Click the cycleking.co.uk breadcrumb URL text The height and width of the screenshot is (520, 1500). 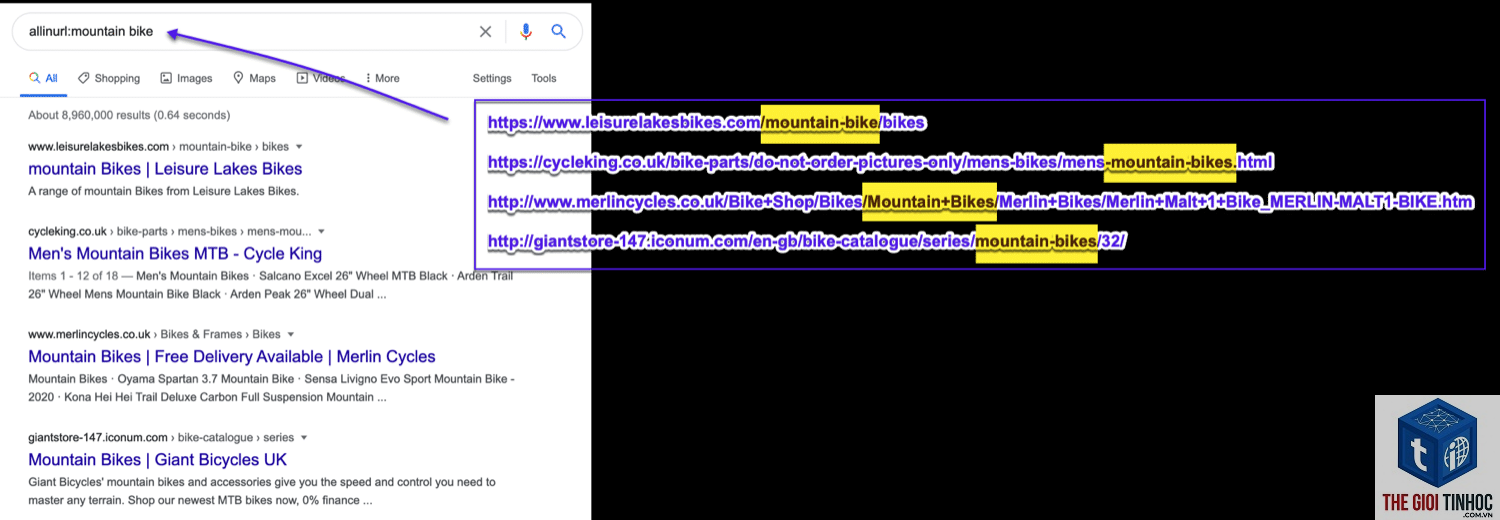67,232
